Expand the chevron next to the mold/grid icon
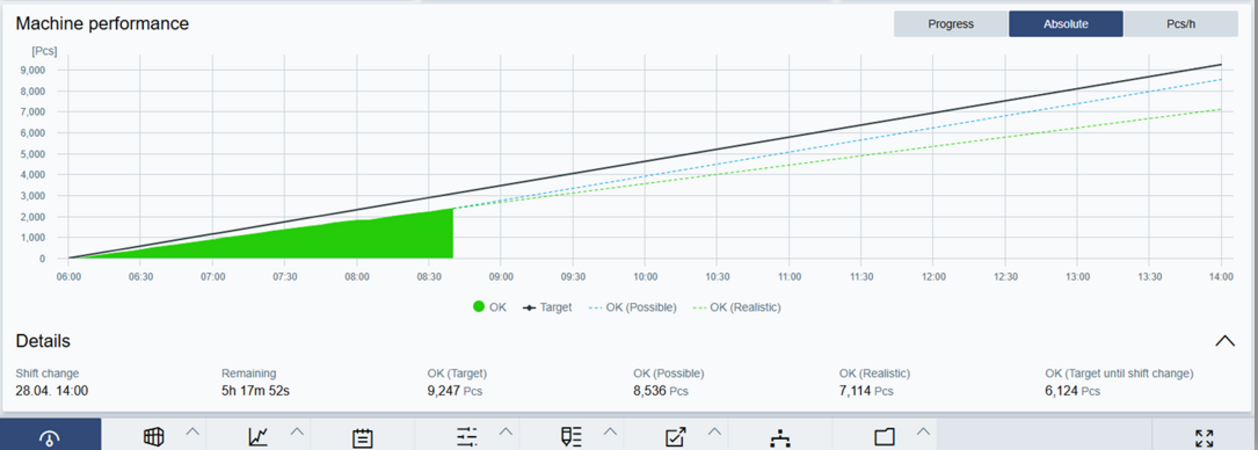Viewport: 1258px width, 450px height. (x=193, y=432)
